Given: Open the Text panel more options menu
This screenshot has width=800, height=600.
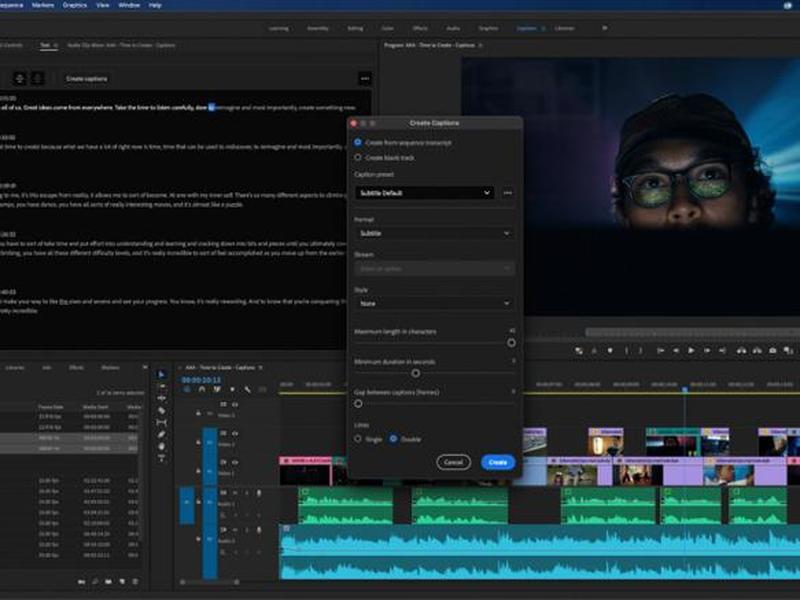Looking at the screenshot, I should pyautogui.click(x=365, y=79).
